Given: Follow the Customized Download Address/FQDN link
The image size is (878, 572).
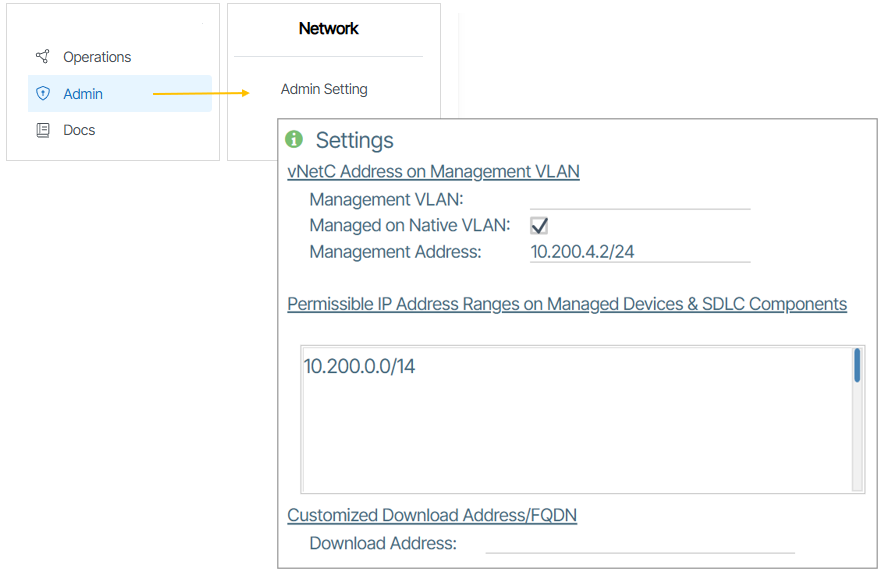Looking at the screenshot, I should (432, 515).
